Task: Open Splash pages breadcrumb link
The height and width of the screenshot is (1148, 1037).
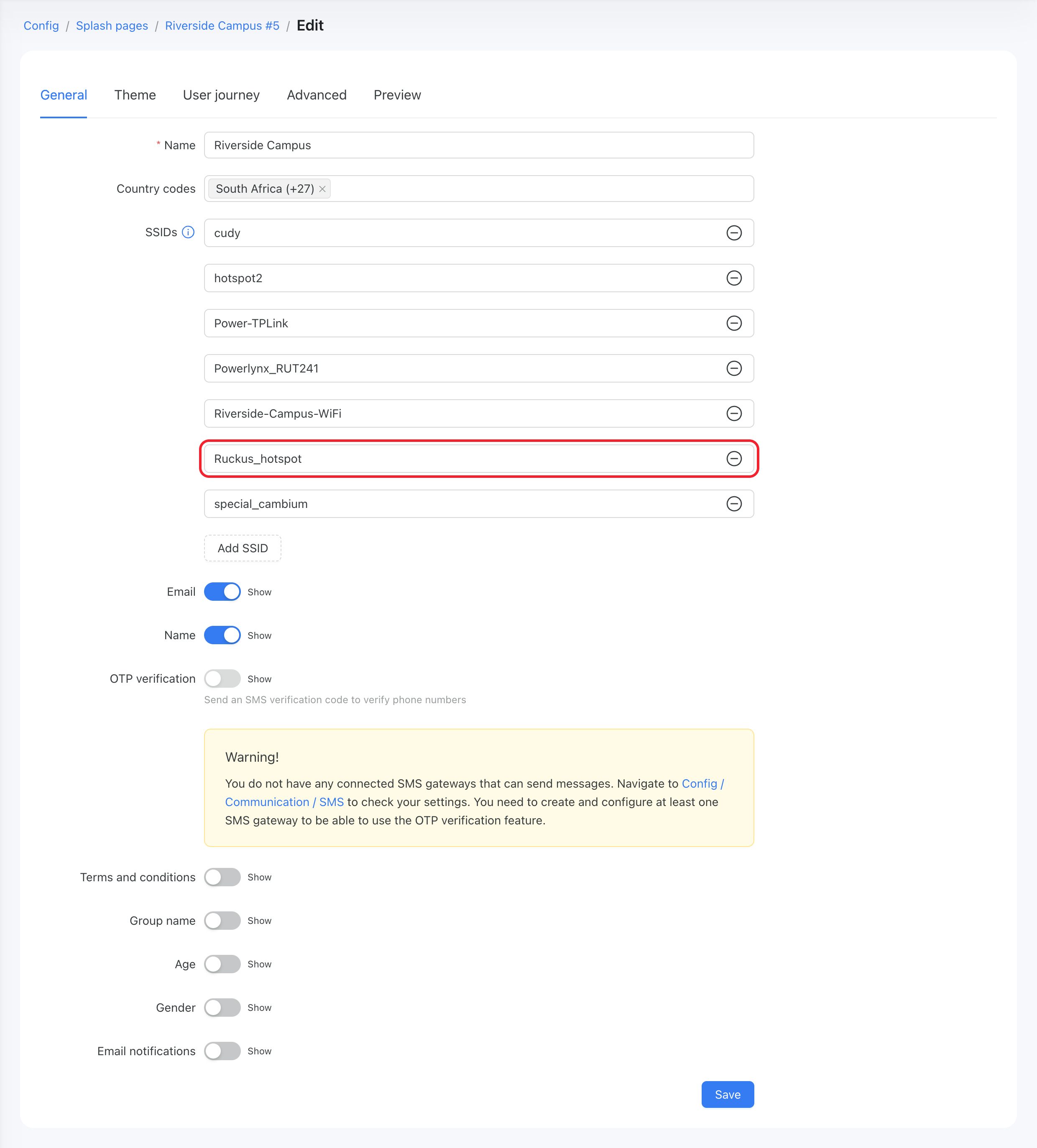Action: tap(112, 26)
